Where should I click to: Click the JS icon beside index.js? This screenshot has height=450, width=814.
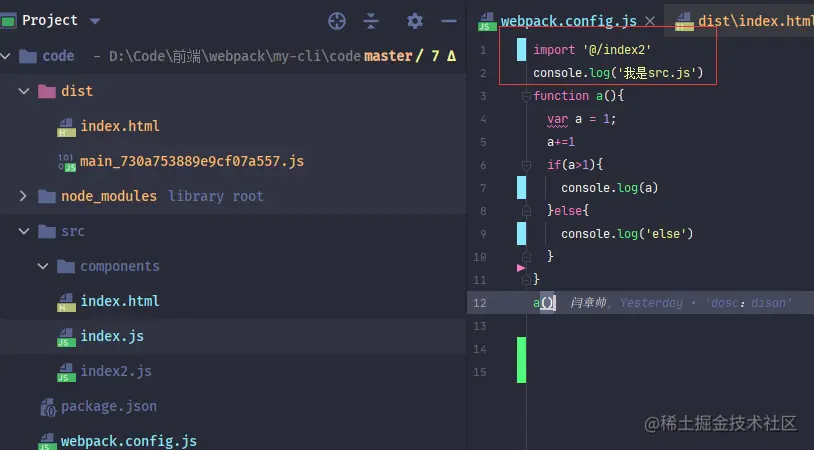(x=66, y=337)
